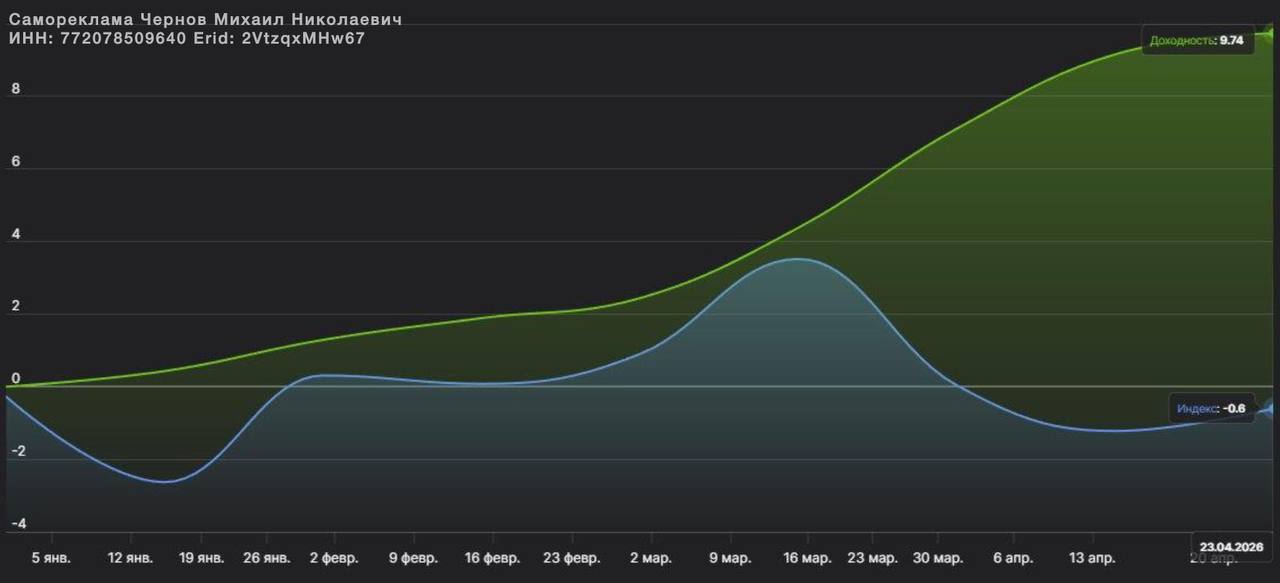Pick the 2 февр. date label
Screen dimensions: 1280x583
pyautogui.click(x=334, y=559)
